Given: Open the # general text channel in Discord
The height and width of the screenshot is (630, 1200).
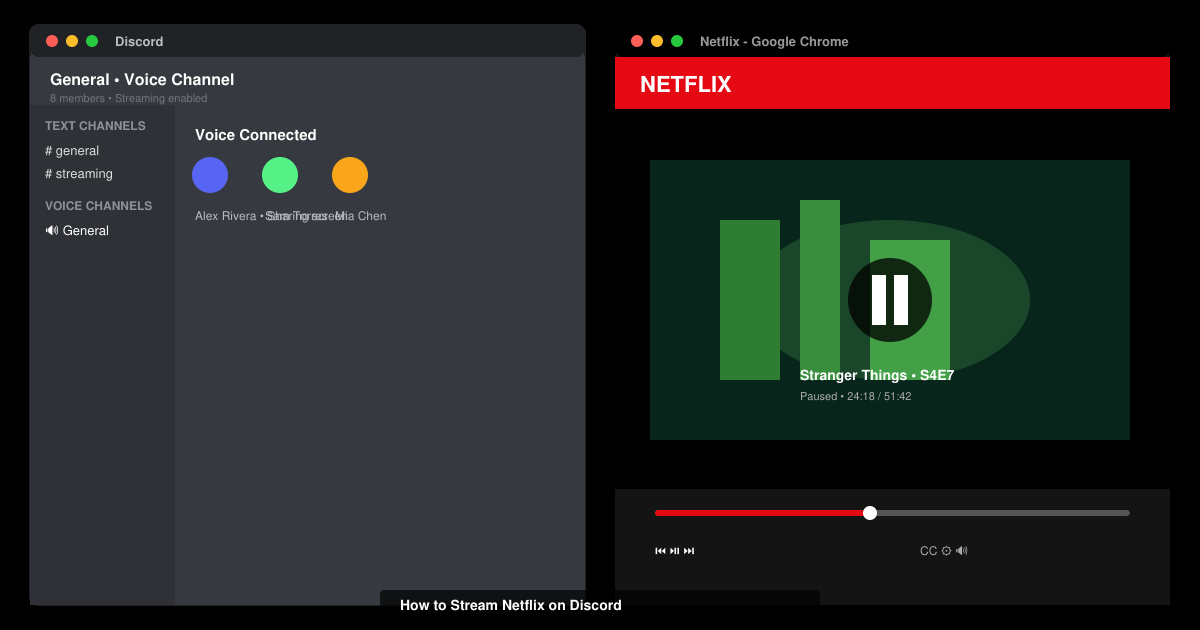Looking at the screenshot, I should [72, 151].
